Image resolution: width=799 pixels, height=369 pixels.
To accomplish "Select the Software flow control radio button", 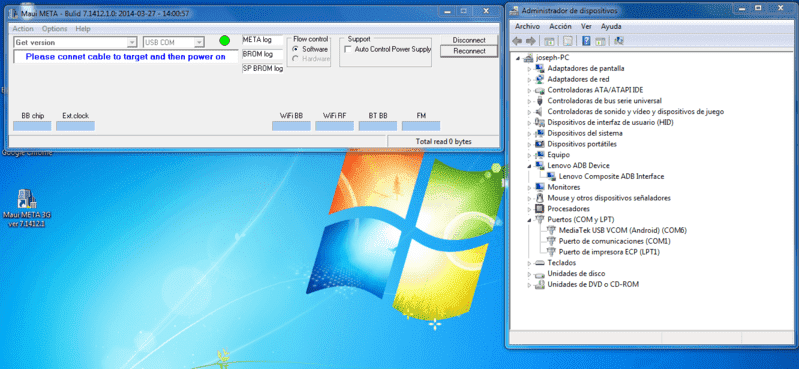I will [296, 49].
